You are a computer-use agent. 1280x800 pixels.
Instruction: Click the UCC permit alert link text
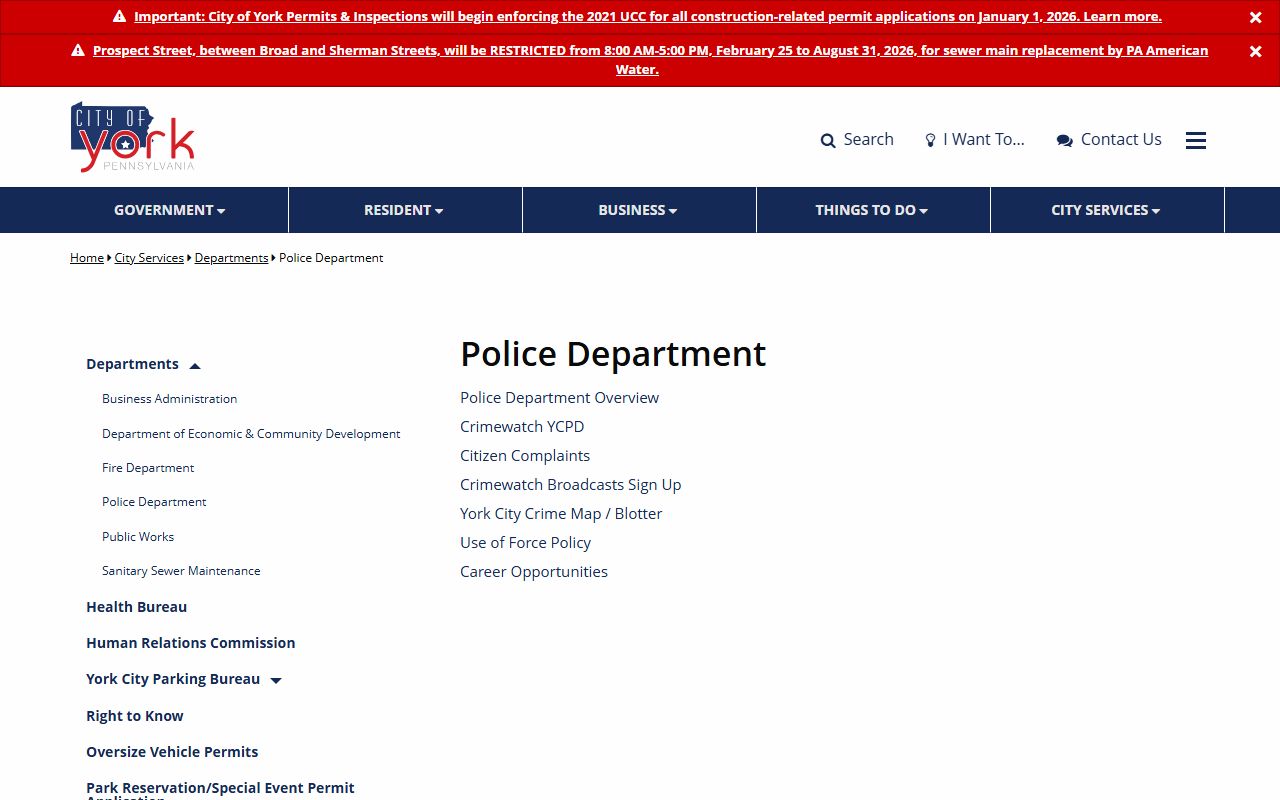pos(648,17)
